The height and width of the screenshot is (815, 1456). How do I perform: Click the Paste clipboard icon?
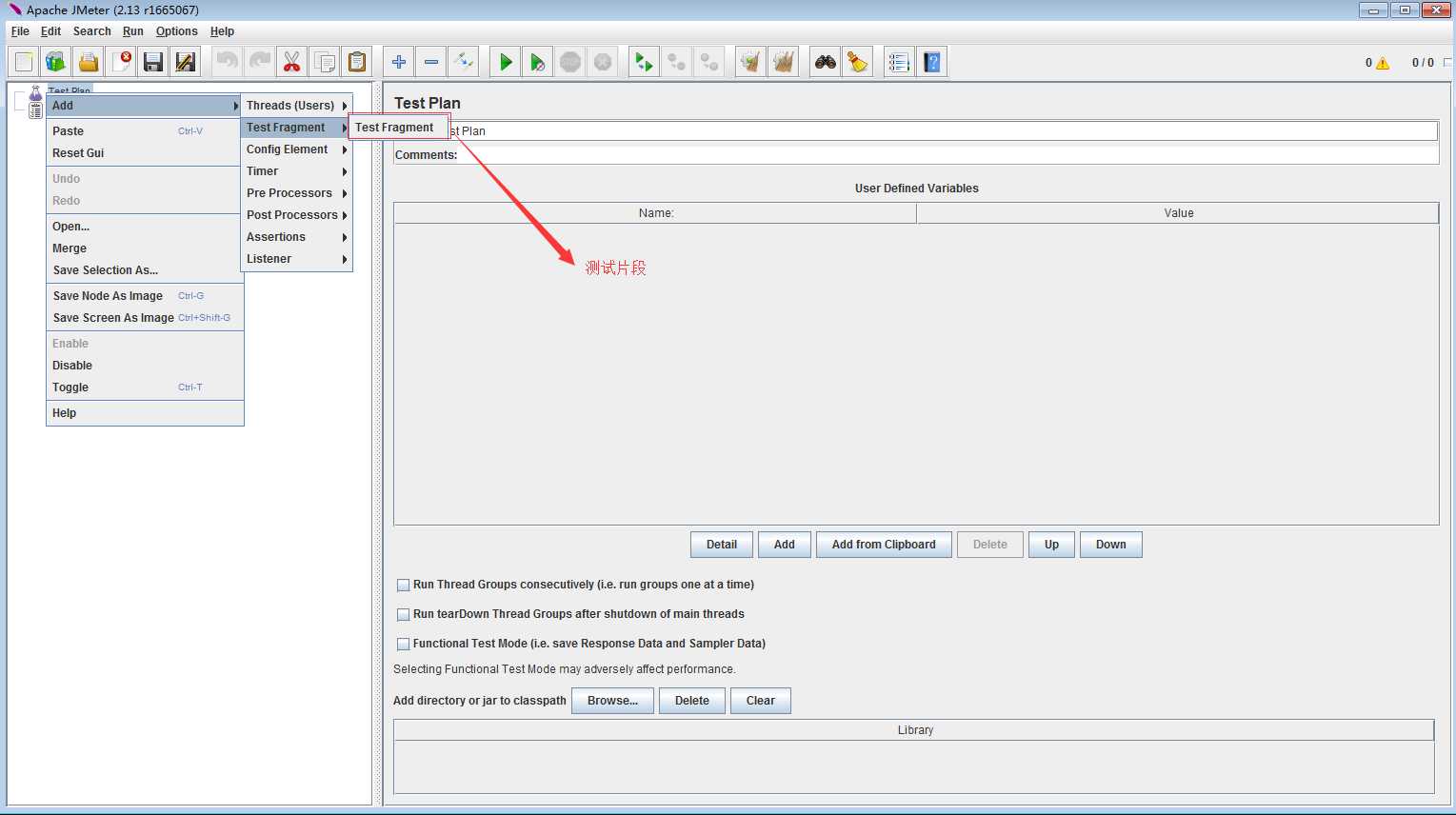(x=357, y=62)
